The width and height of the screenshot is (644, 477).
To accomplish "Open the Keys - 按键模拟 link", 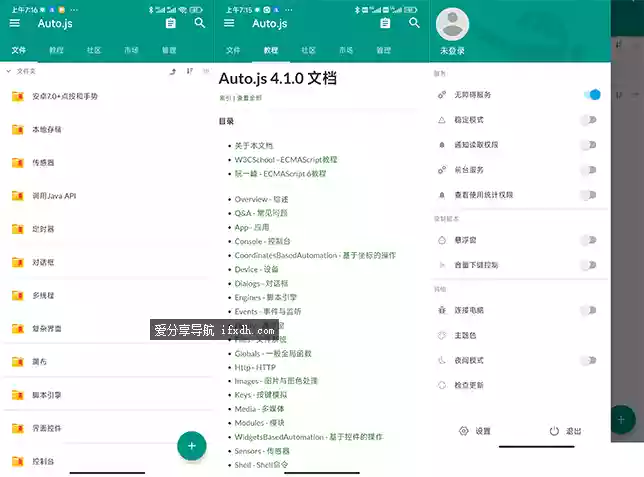I will pos(261,395).
